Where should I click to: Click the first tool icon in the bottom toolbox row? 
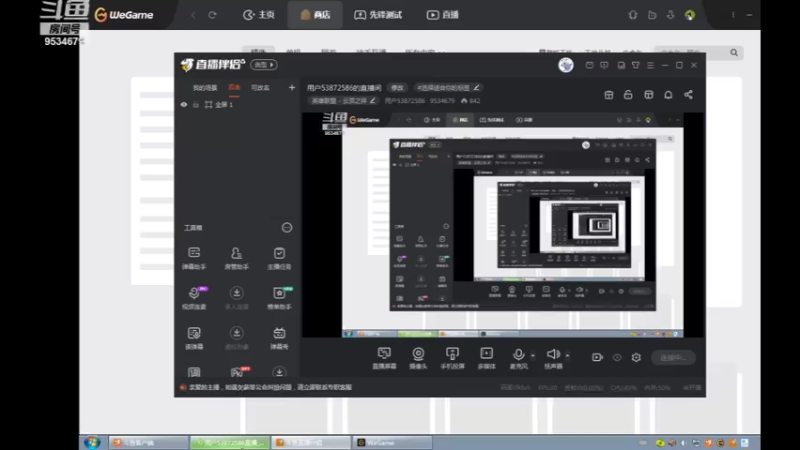click(x=194, y=372)
